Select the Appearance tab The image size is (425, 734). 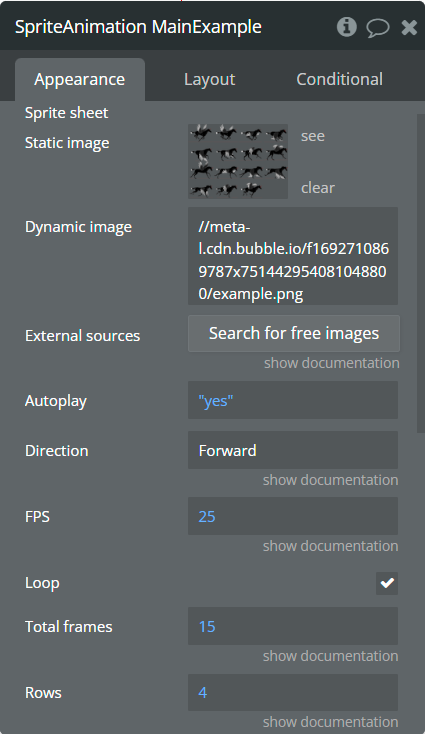coord(80,80)
